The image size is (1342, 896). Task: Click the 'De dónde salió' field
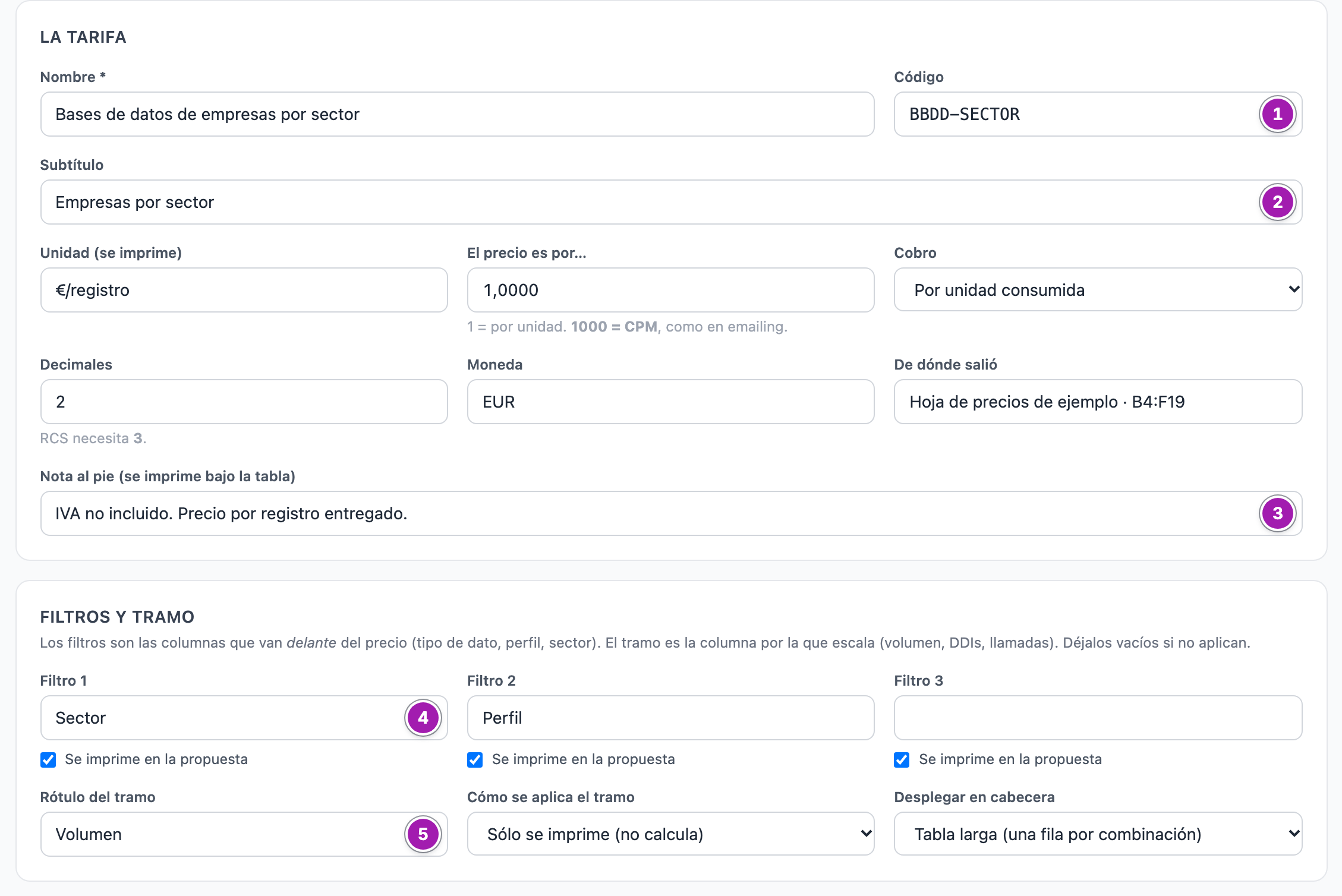(x=1098, y=402)
